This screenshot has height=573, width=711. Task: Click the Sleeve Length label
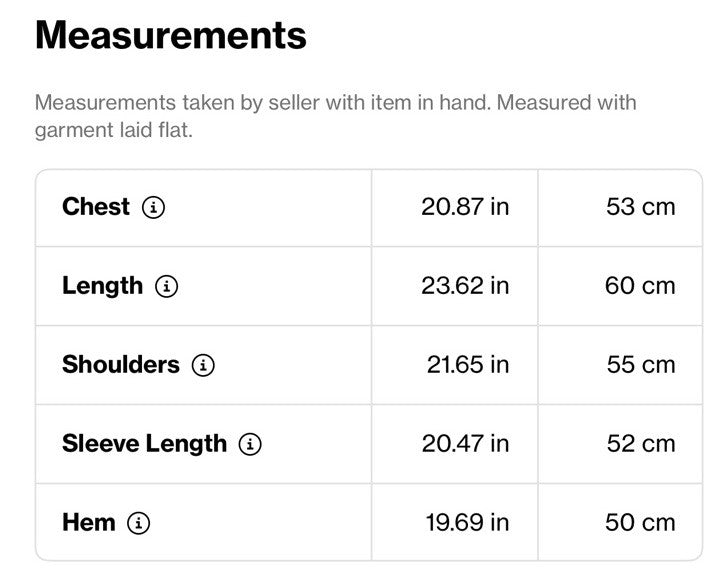click(144, 444)
